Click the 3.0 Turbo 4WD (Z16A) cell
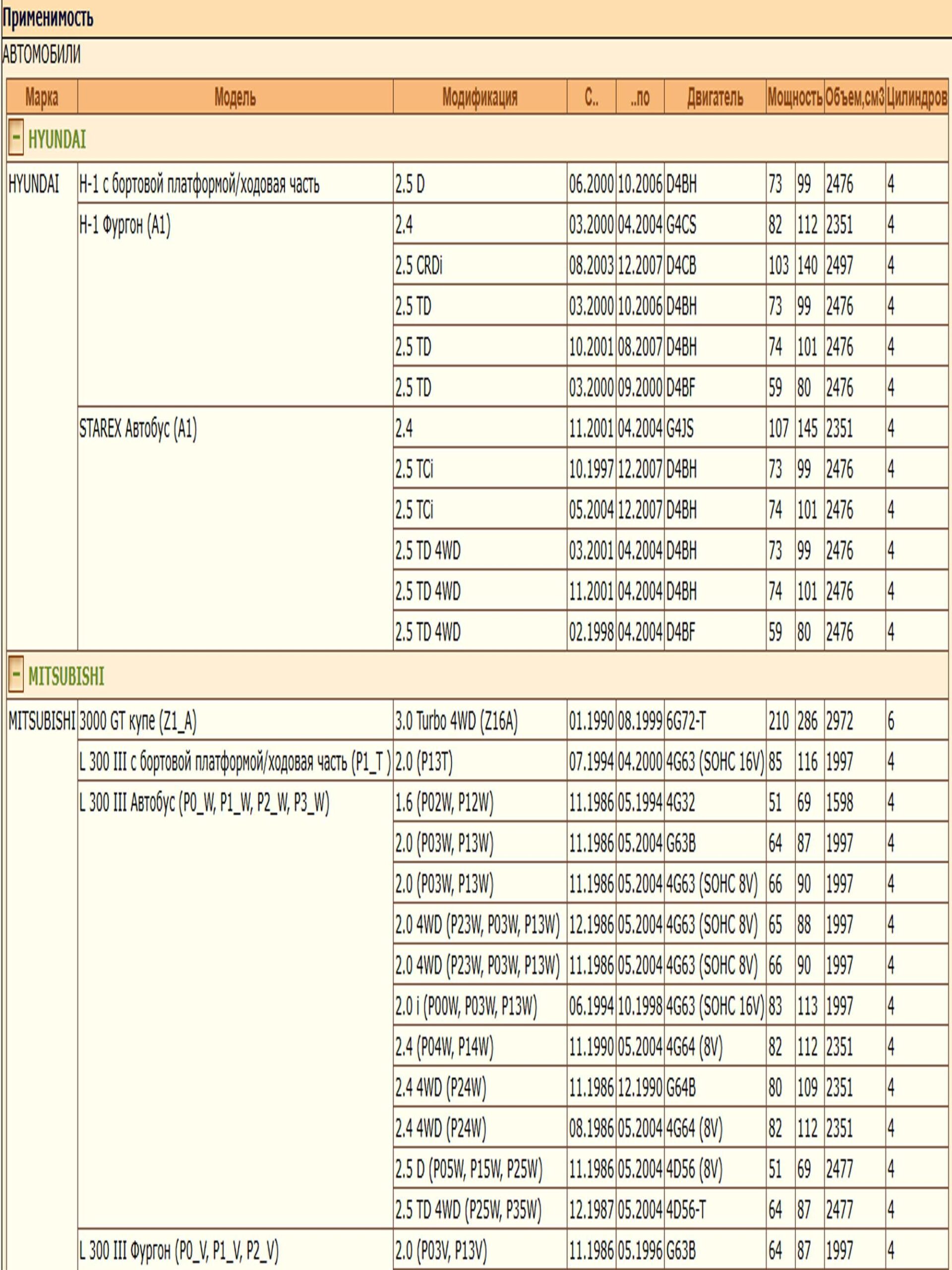Image resolution: width=952 pixels, height=1270 pixels. [456, 721]
